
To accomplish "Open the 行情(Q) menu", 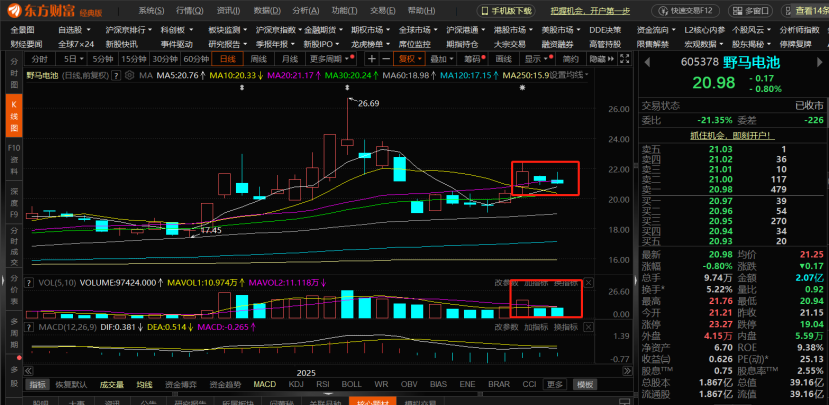I will (189, 11).
